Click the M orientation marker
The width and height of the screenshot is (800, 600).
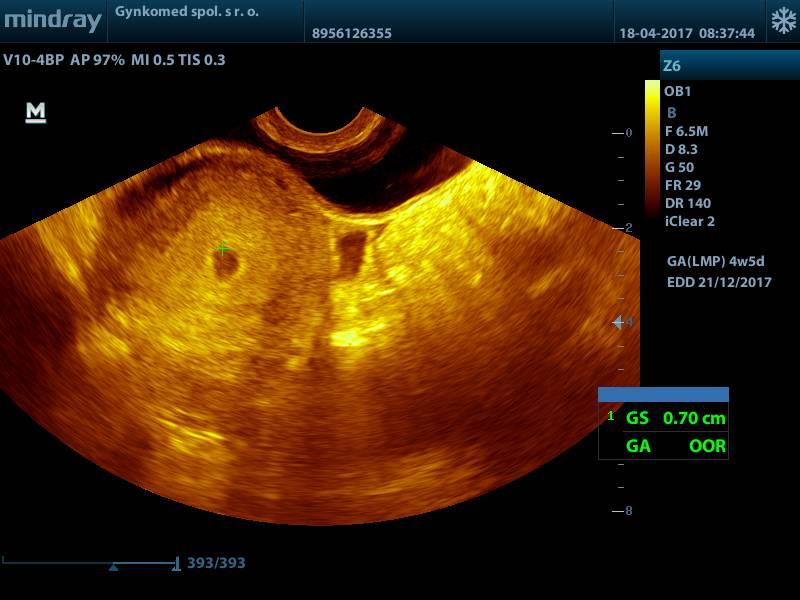(x=36, y=113)
